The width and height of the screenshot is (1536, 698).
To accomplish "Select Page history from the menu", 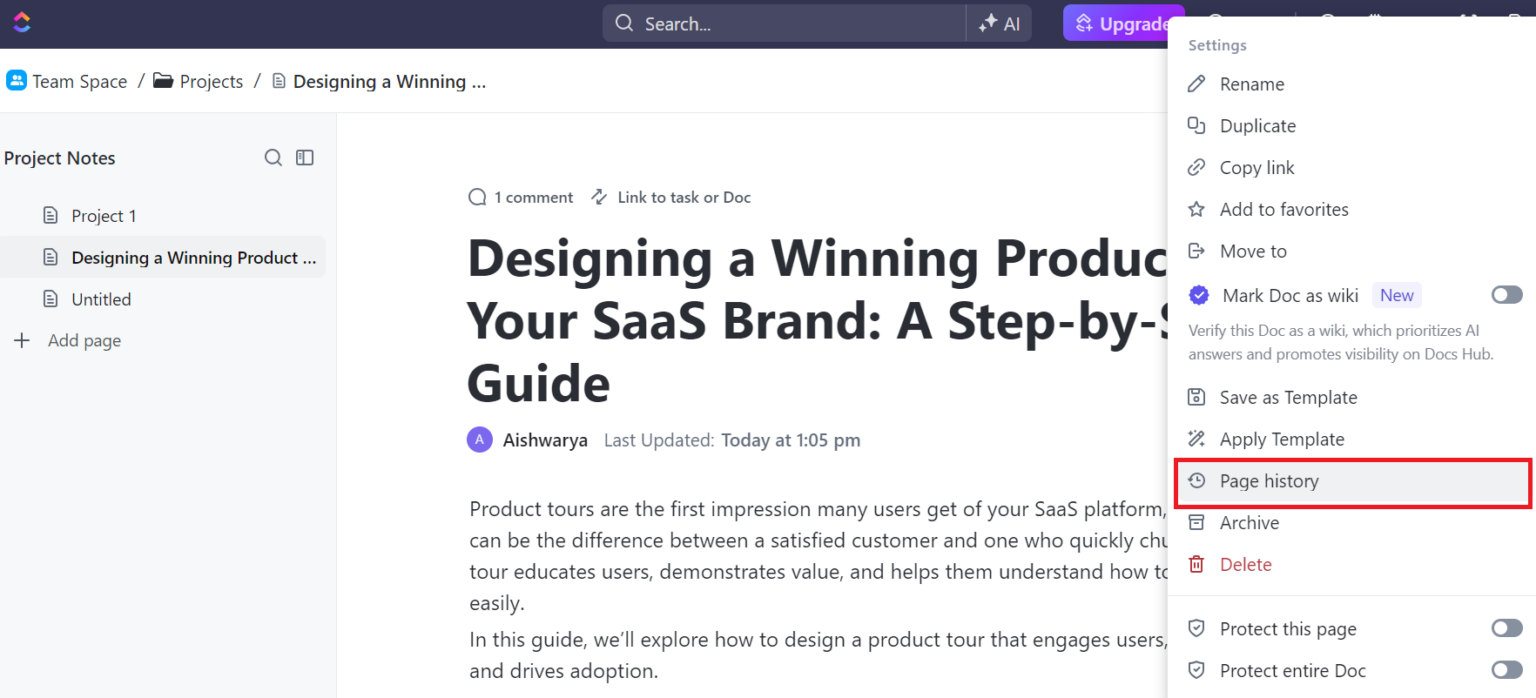I will [1268, 481].
